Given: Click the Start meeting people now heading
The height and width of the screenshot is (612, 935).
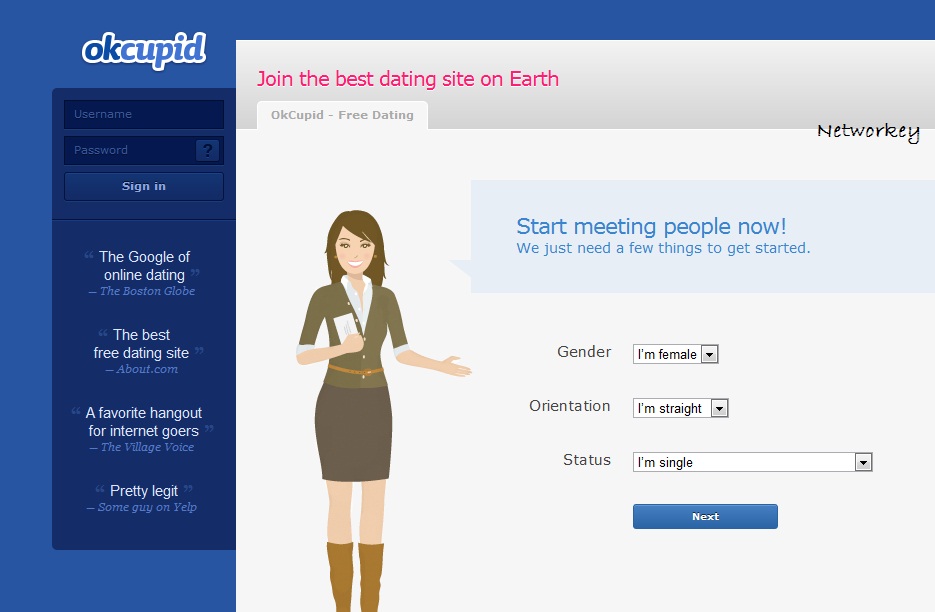Looking at the screenshot, I should 651,226.
